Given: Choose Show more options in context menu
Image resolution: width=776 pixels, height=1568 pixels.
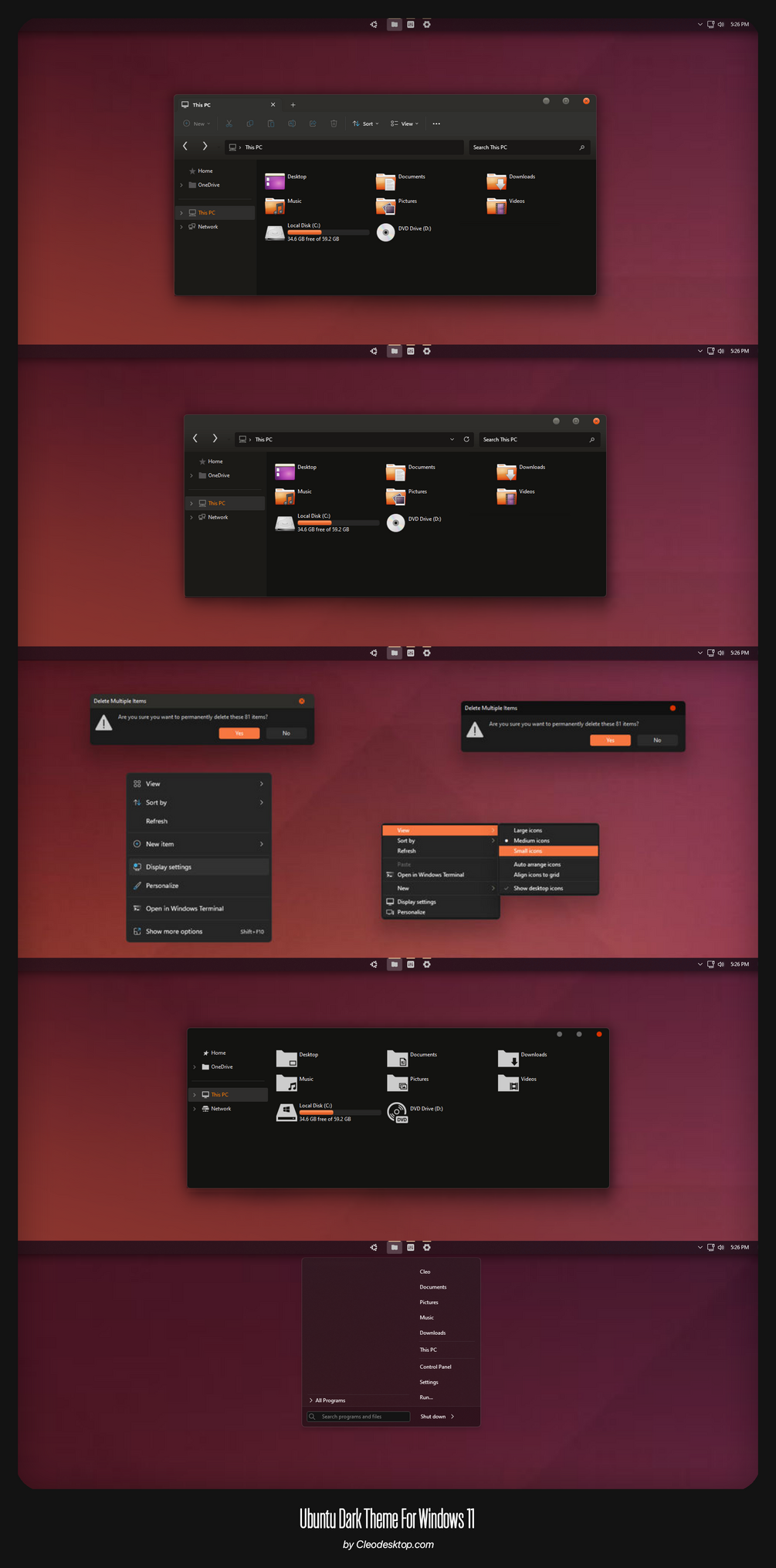Looking at the screenshot, I should pos(199,931).
